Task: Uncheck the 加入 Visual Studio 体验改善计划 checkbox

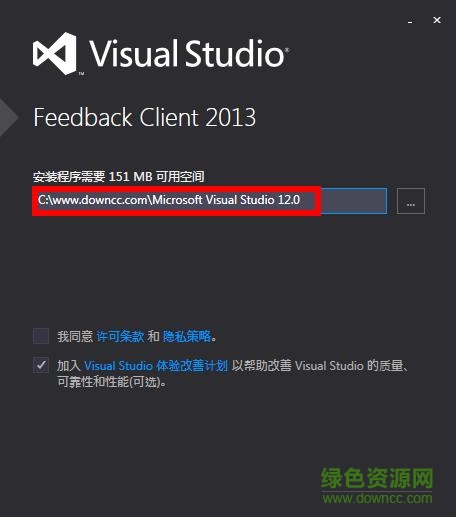Action: click(41, 365)
